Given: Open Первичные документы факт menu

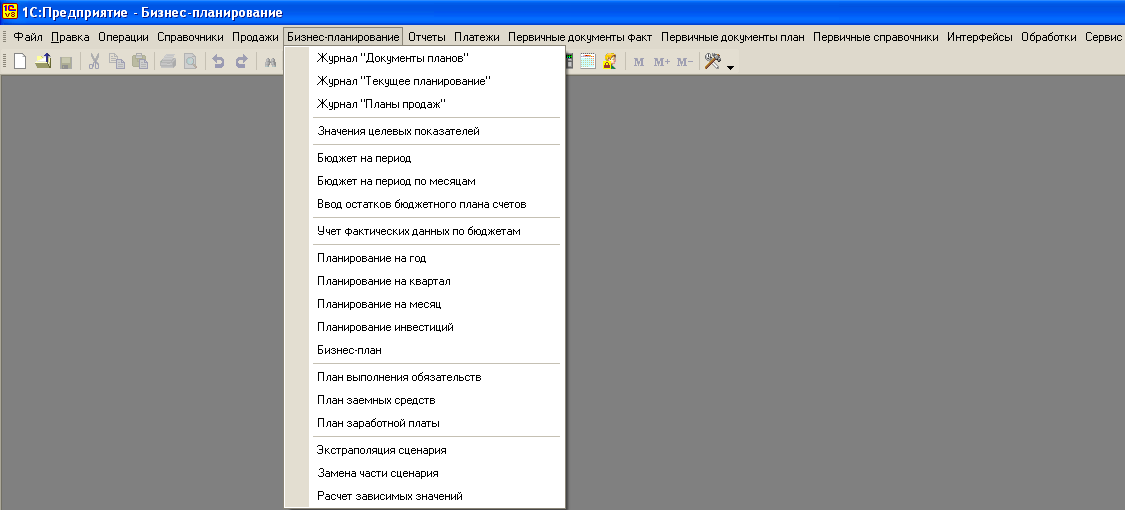Looking at the screenshot, I should click(580, 37).
